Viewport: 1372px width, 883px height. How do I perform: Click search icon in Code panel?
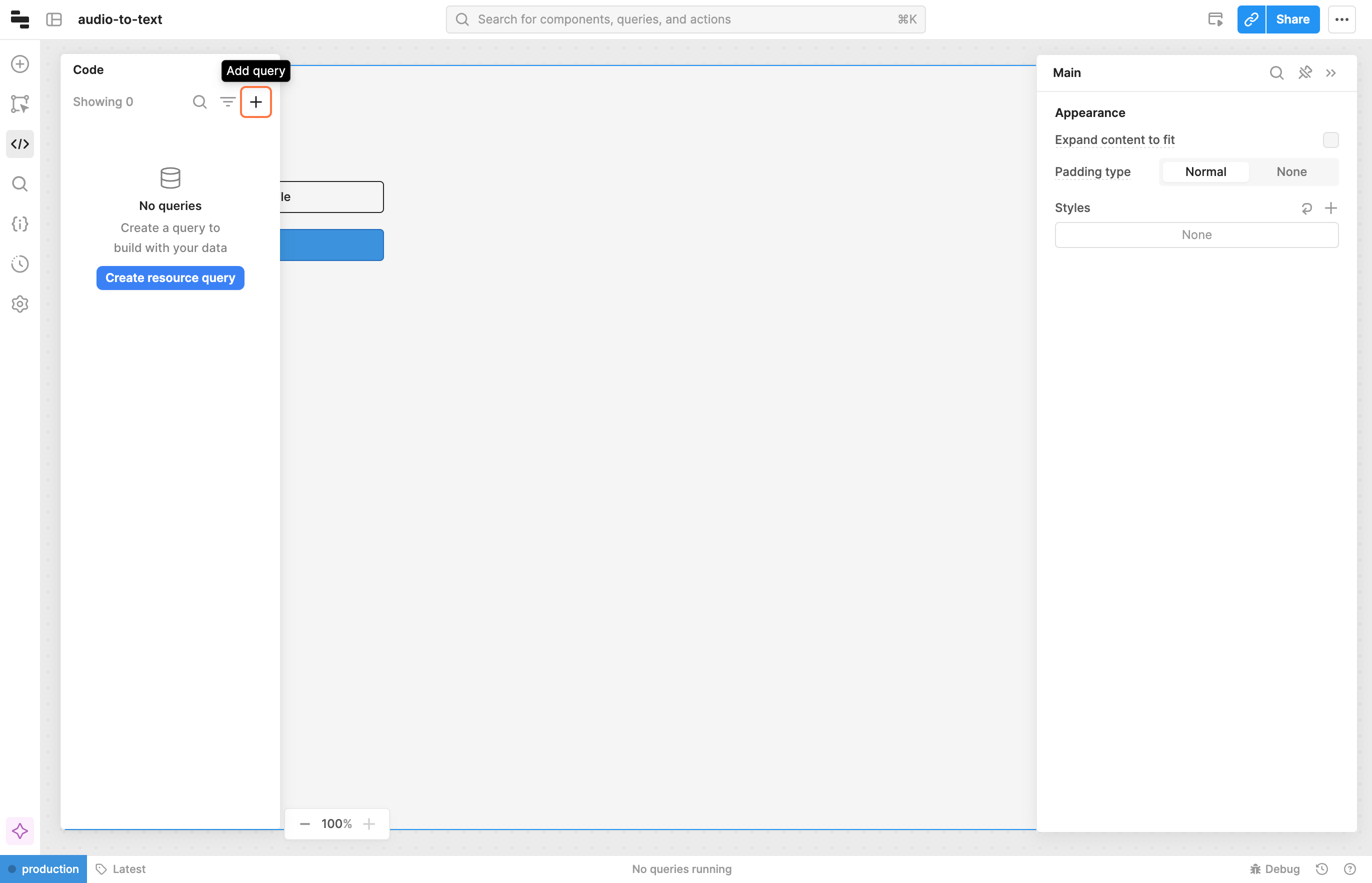point(199,102)
